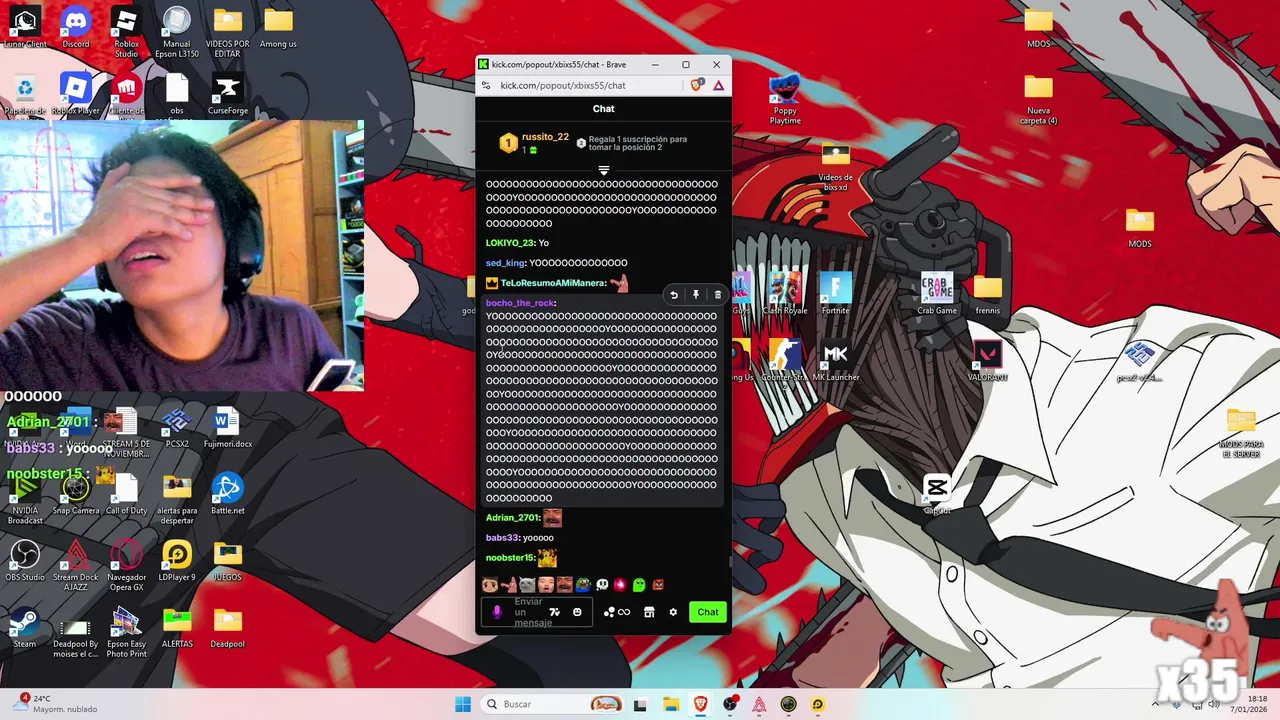1280x720 pixels.
Task: Click the text formatting 7TV icon
Action: tap(555, 612)
